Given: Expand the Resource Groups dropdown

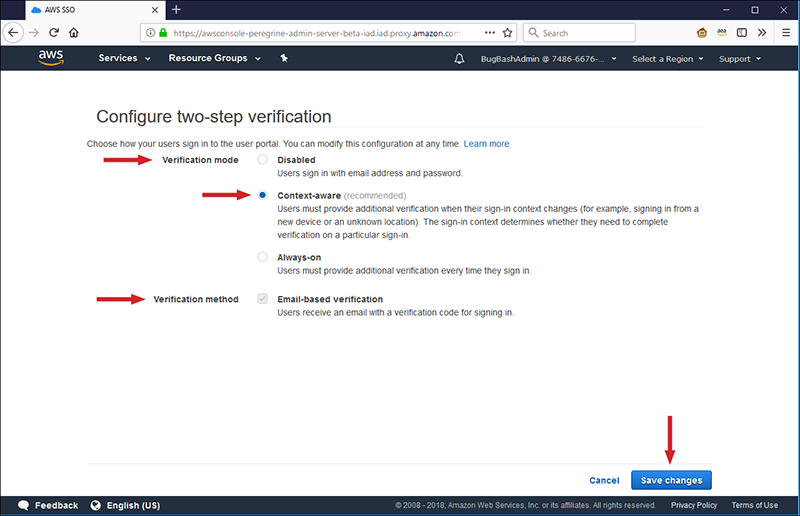Looking at the screenshot, I should [x=215, y=58].
